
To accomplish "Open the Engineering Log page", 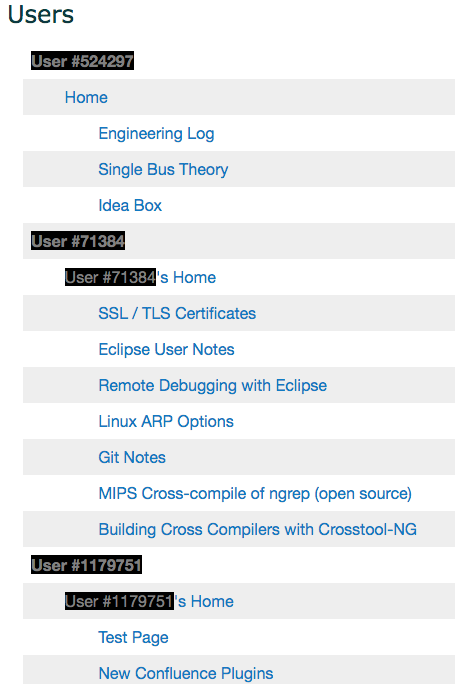I will coord(156,133).
